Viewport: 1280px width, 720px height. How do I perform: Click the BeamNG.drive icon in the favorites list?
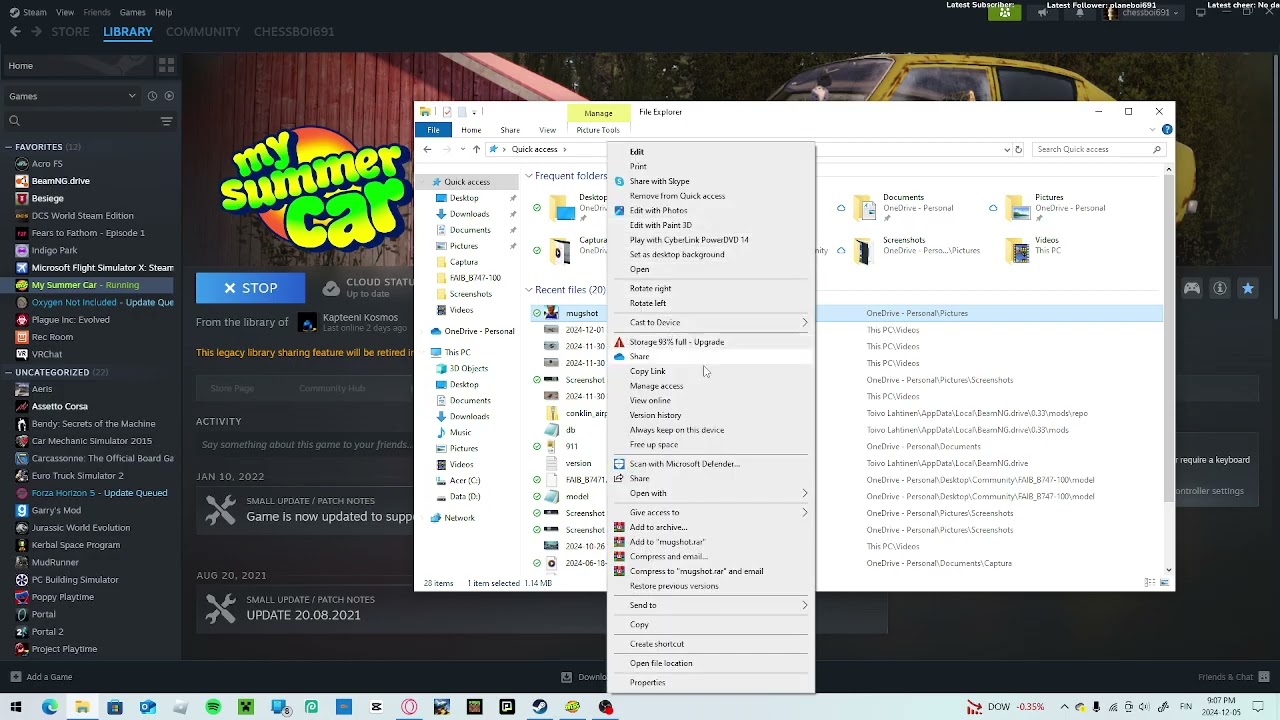[22, 181]
